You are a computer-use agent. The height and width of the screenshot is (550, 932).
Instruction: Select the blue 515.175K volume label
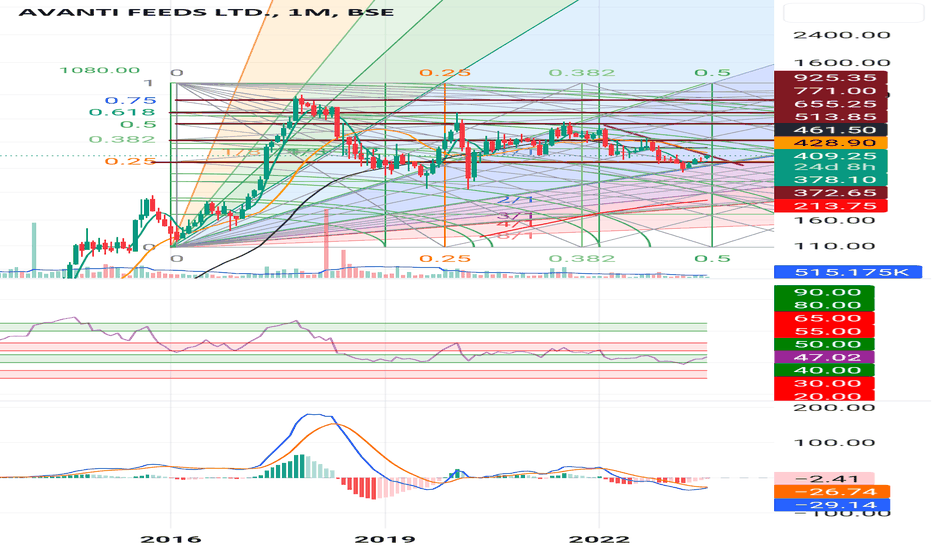coord(848,272)
